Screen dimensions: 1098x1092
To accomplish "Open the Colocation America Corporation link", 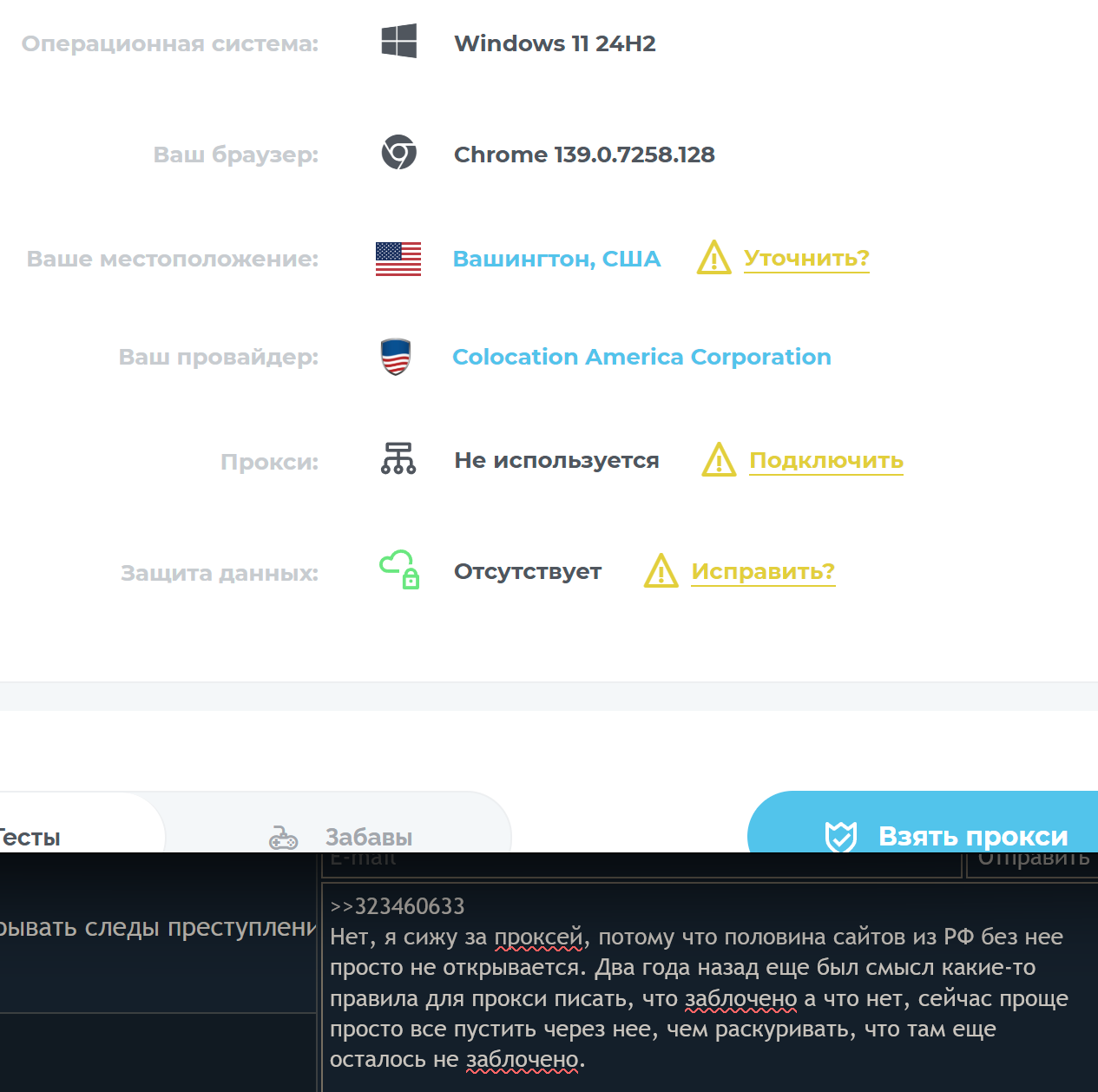I will click(641, 357).
